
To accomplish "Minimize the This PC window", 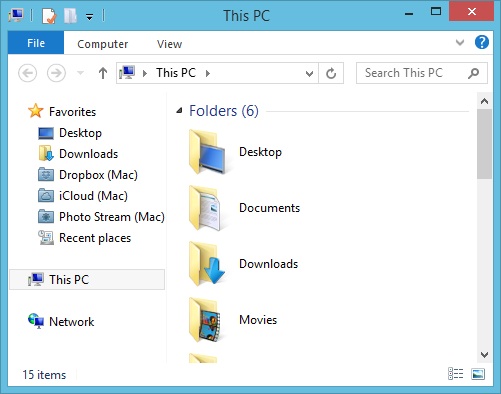I will tap(409, 13).
